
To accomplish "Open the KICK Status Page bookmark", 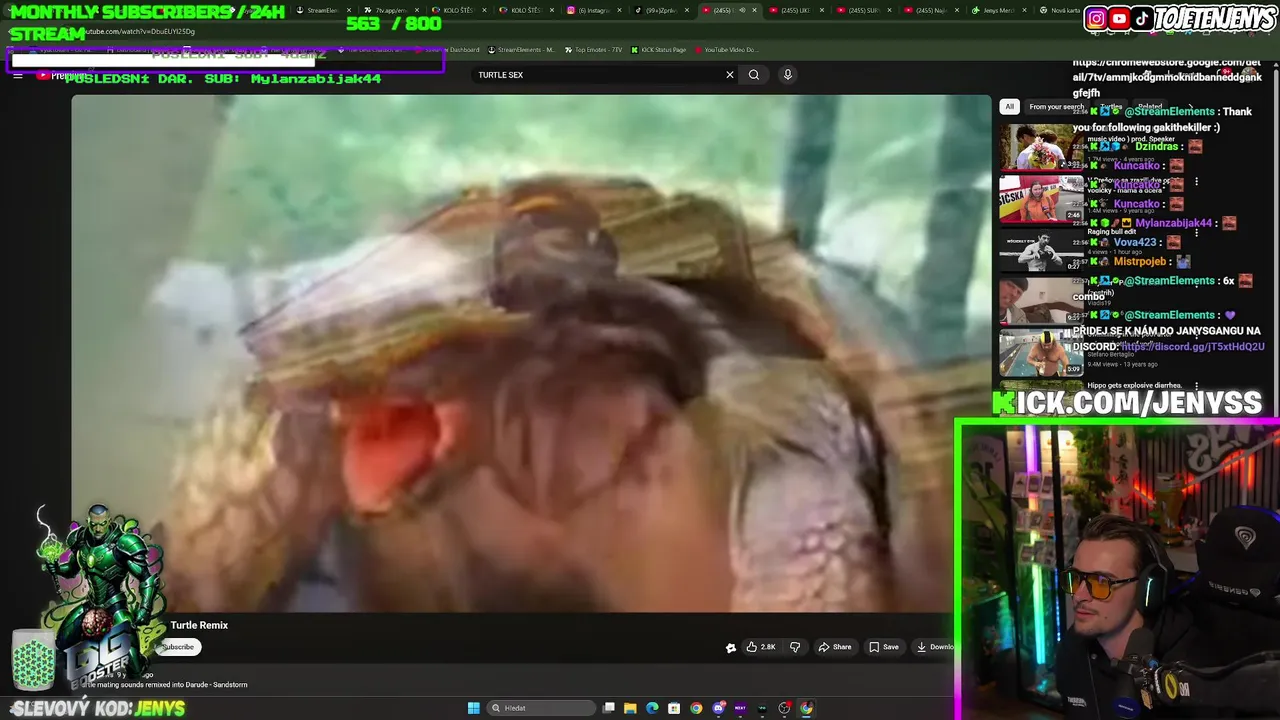I will click(x=658, y=50).
